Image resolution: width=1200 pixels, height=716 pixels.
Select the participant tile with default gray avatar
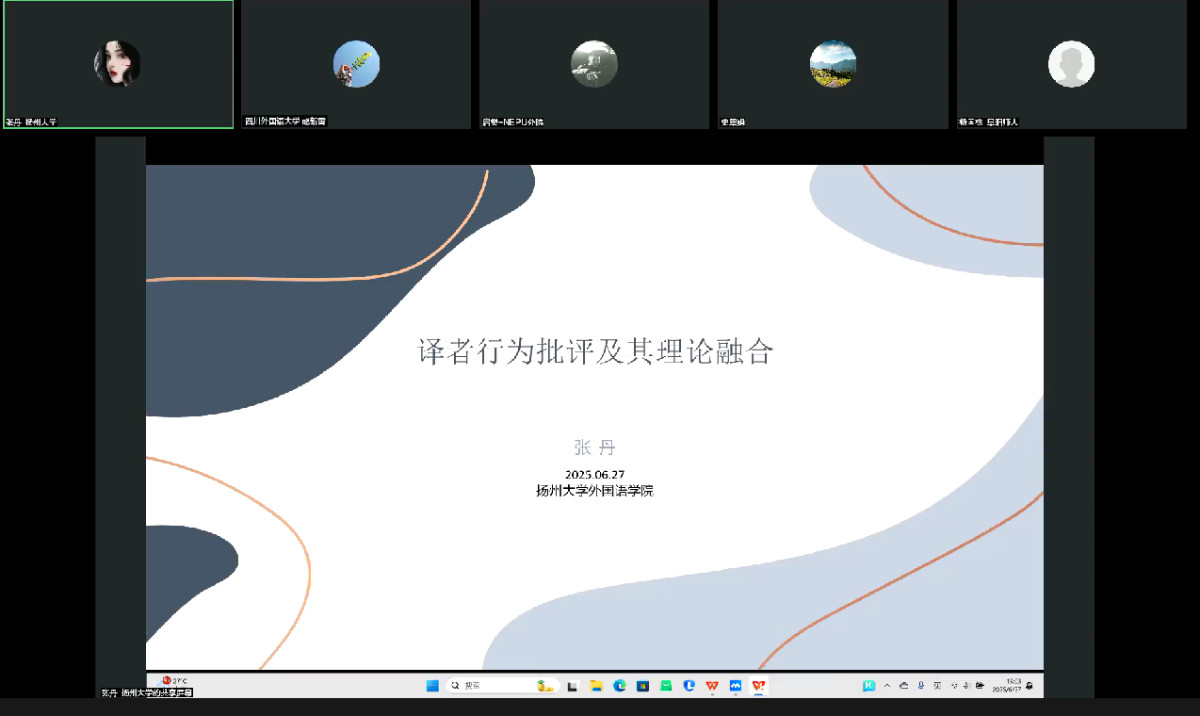pyautogui.click(x=1071, y=64)
